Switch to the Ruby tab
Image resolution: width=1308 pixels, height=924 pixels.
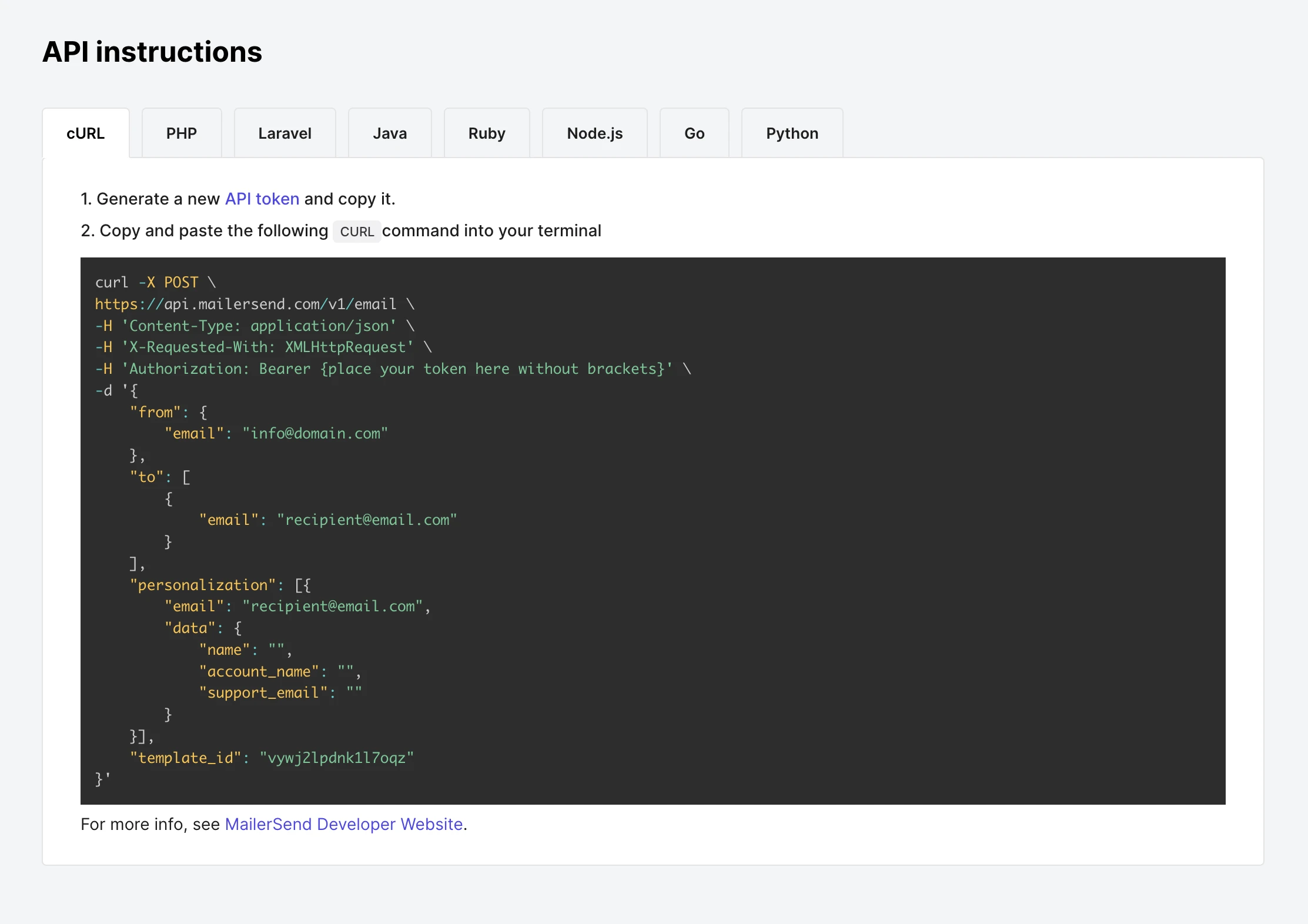pos(487,133)
